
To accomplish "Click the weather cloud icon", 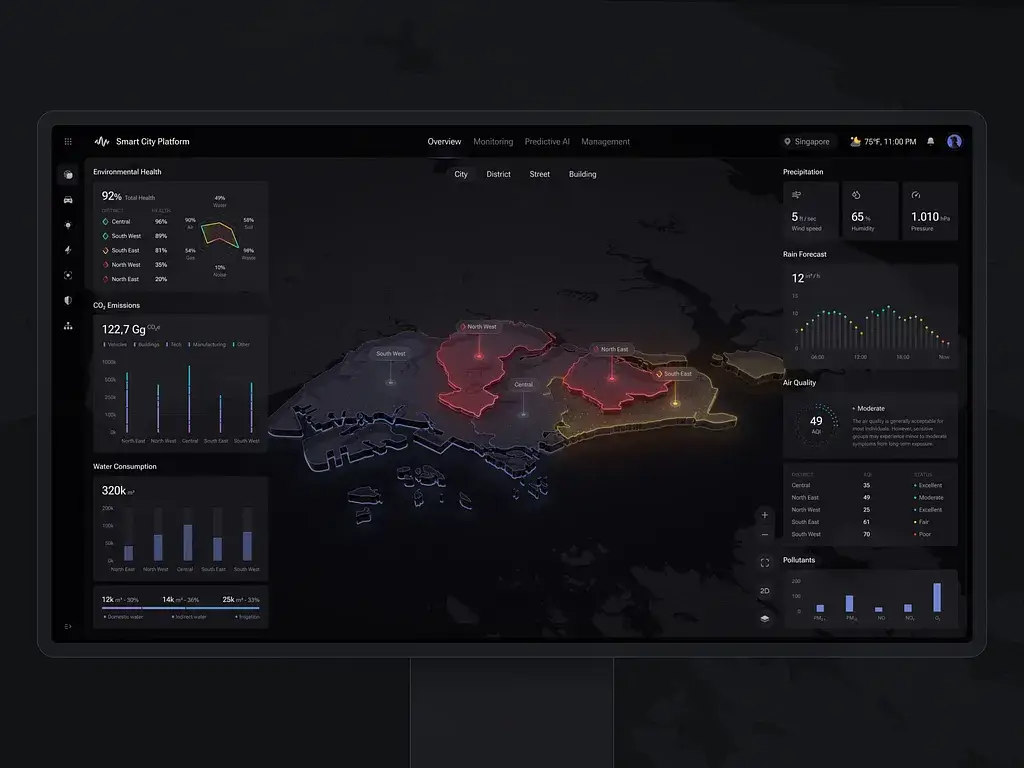I will coord(855,141).
